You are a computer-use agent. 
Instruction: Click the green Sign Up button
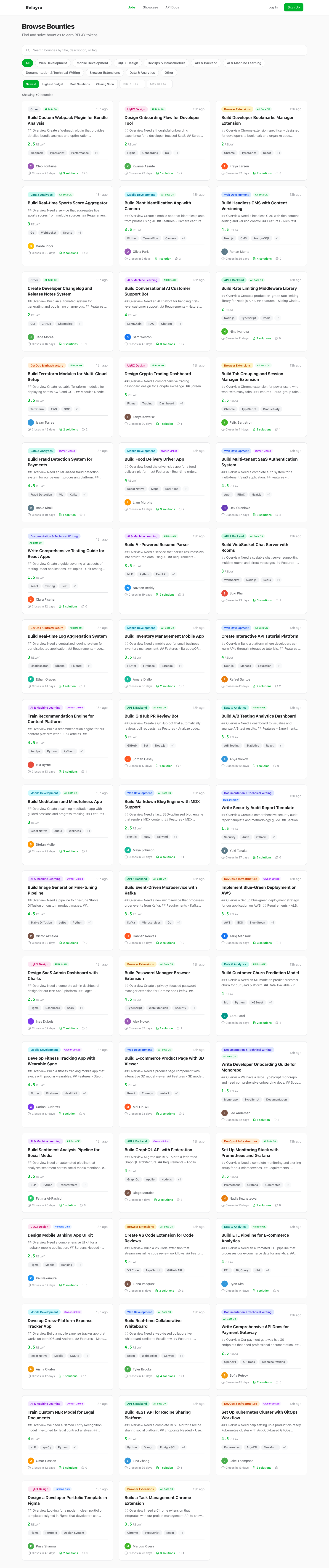point(294,7)
